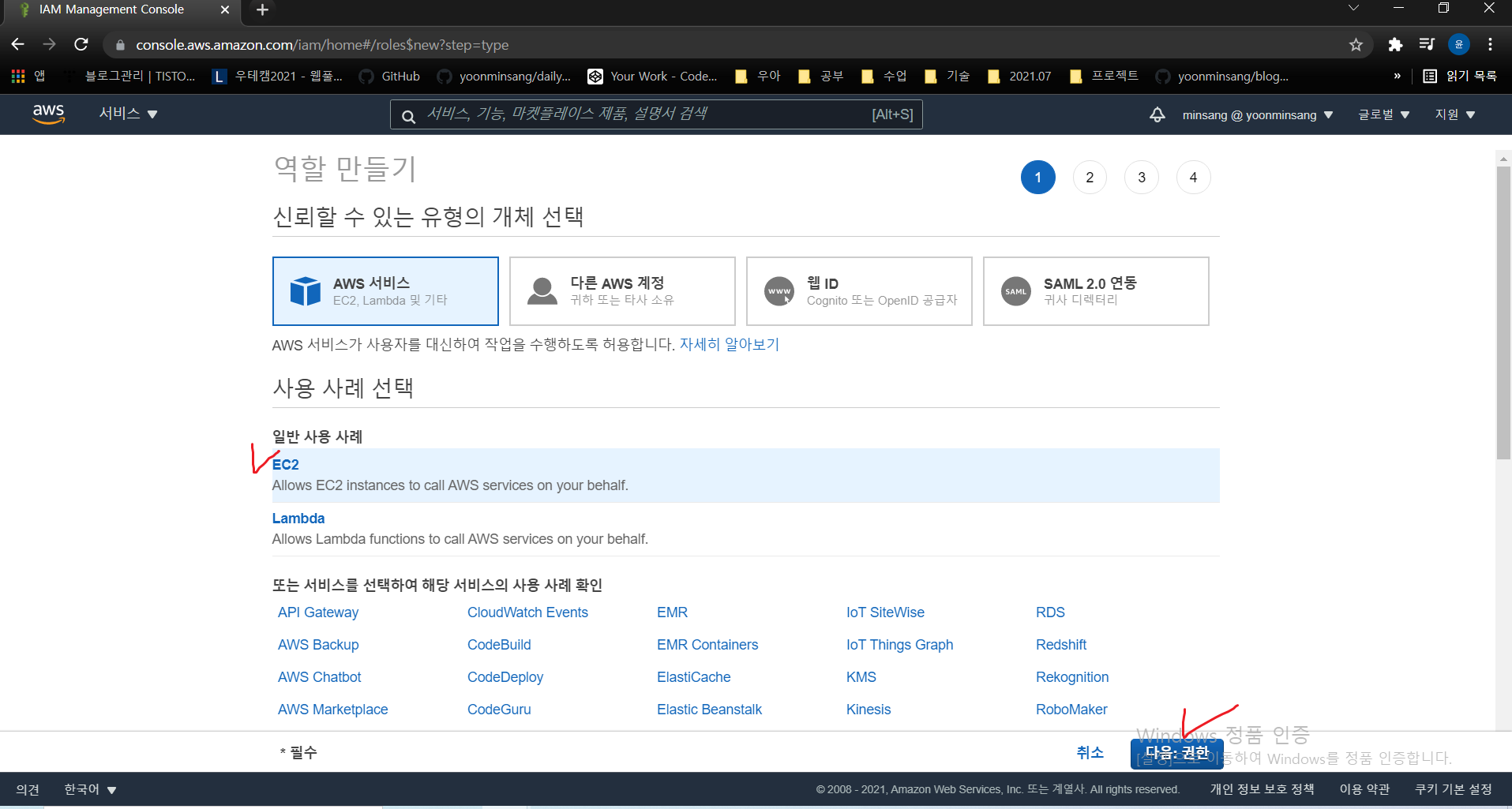Select the Elastic Beanstalk service link
The width and height of the screenshot is (1512, 809).
pyautogui.click(x=709, y=710)
